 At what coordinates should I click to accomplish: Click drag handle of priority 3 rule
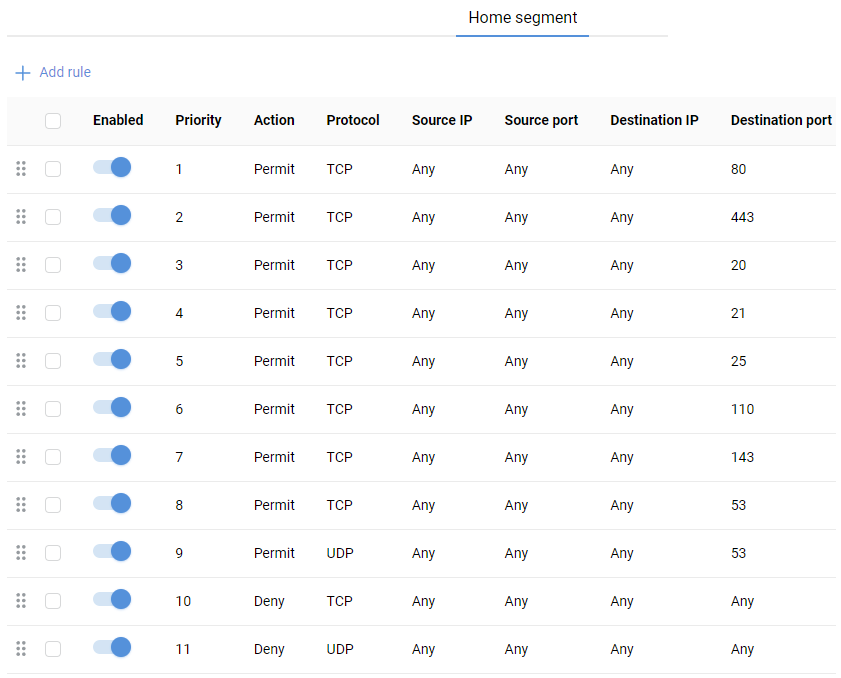click(x=21, y=265)
